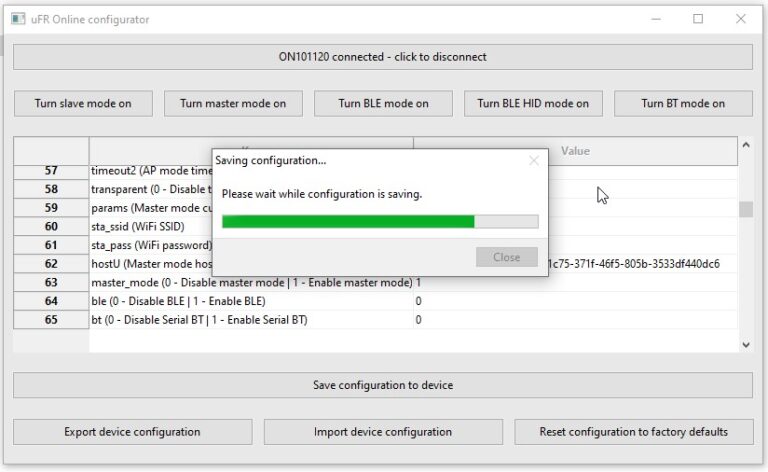
Task: Click ON101120 connected disconnect button
Action: [383, 57]
